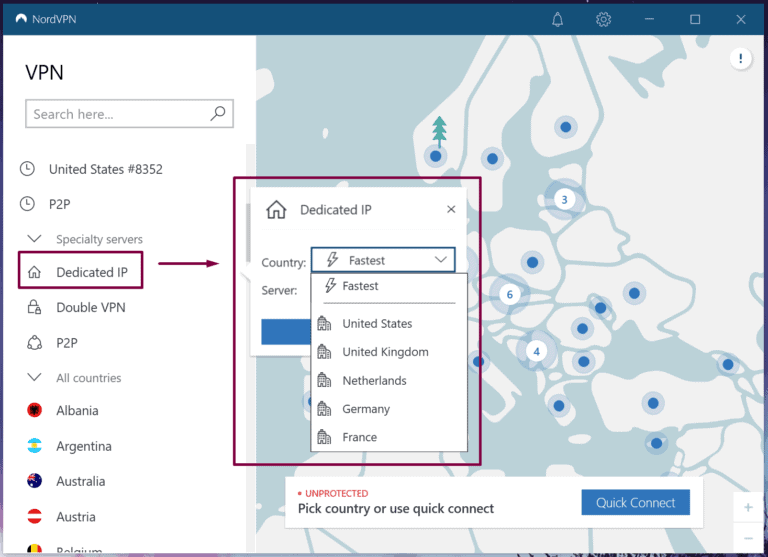Collapse the Specialty servers section
768x557 pixels.
click(35, 239)
